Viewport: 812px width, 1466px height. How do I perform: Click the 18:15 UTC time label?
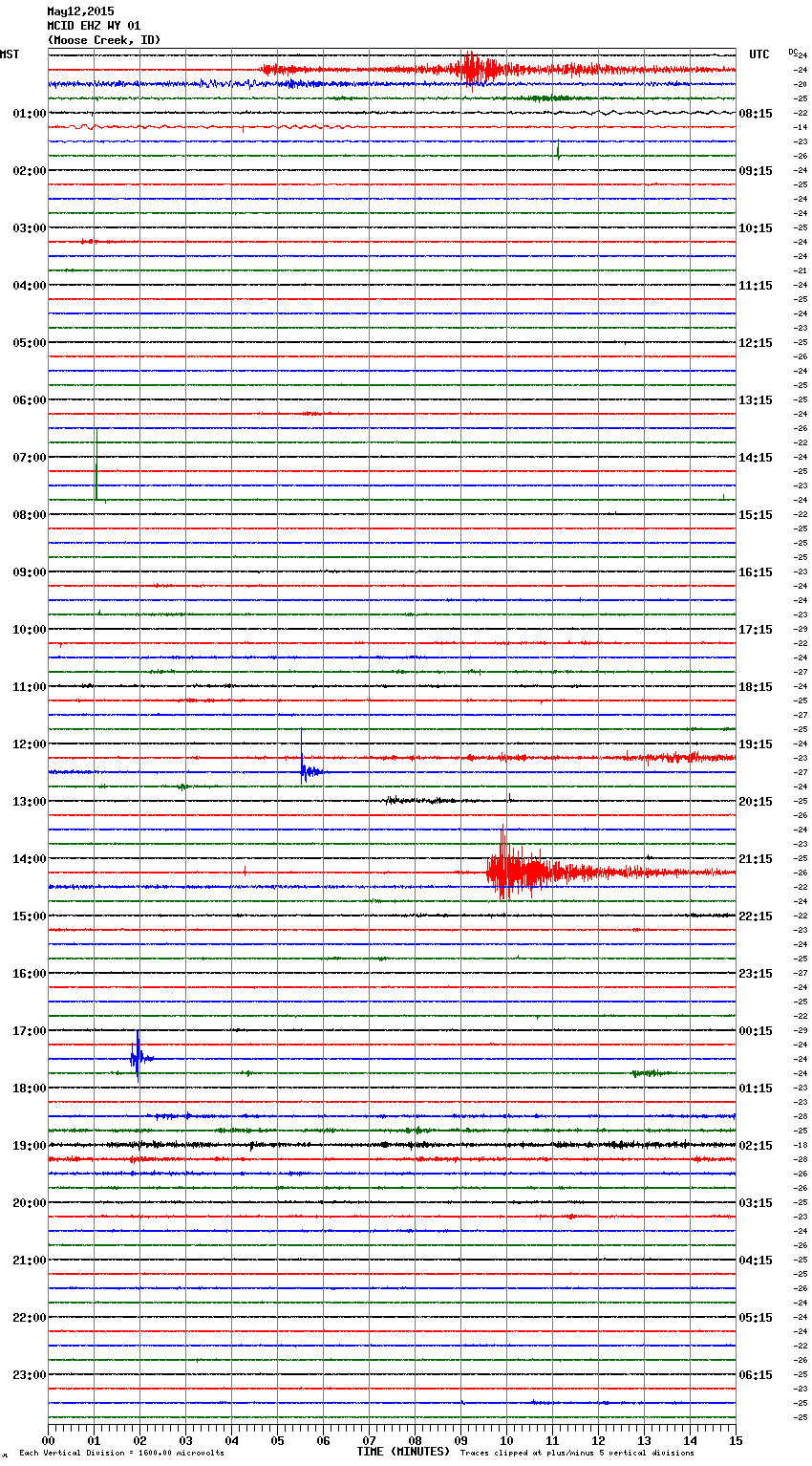[x=756, y=687]
